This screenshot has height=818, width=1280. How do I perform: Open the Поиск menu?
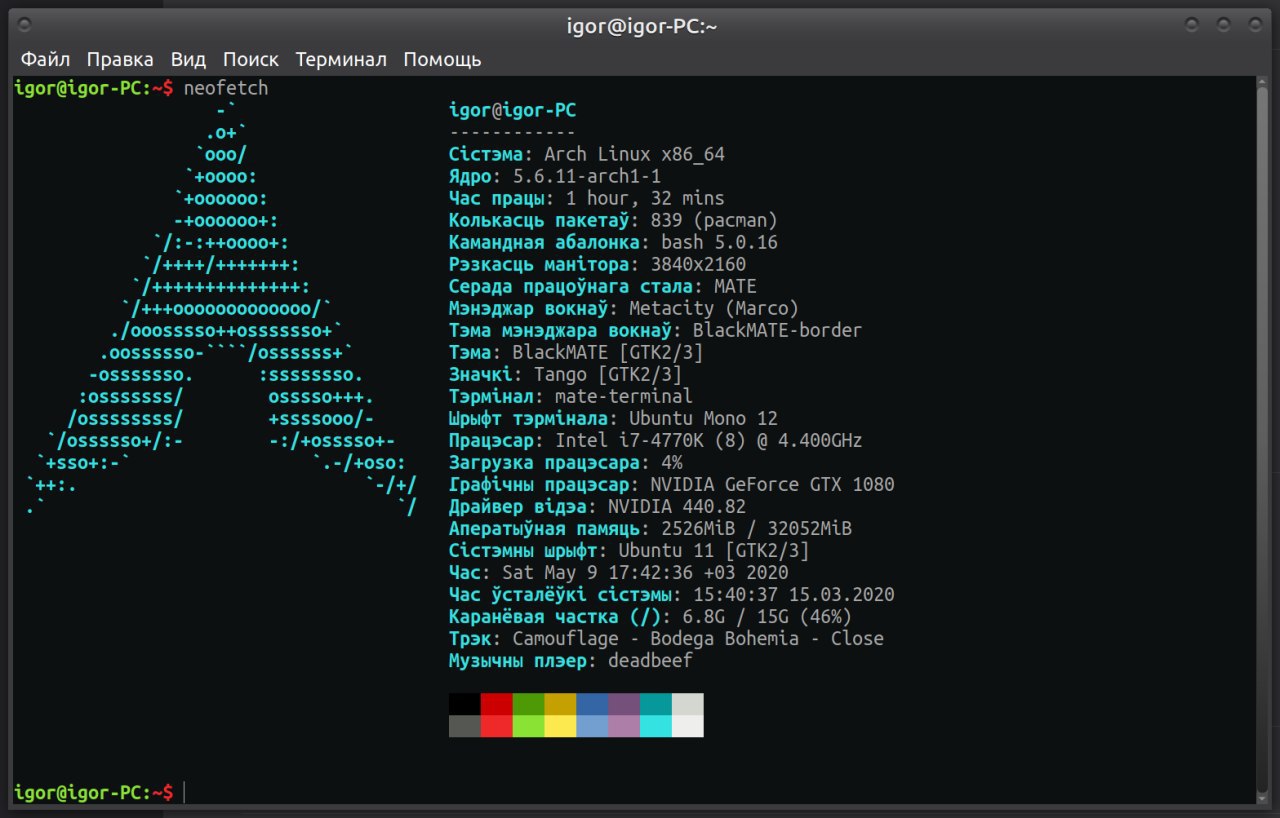(x=251, y=59)
